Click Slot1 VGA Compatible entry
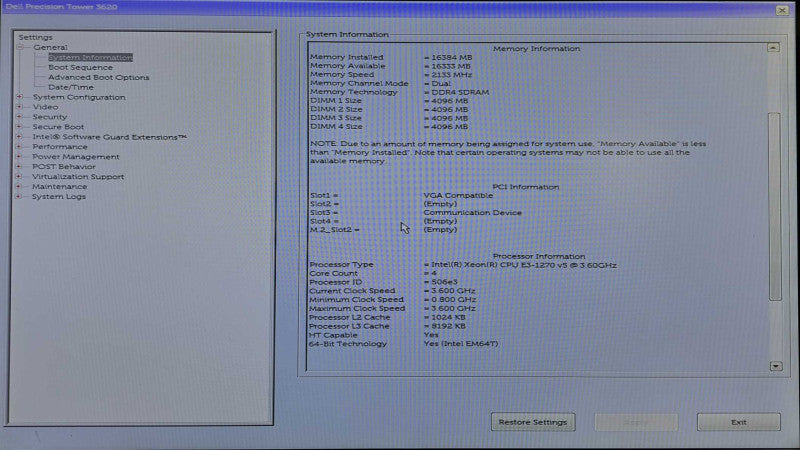This screenshot has height=450, width=800. click(458, 195)
